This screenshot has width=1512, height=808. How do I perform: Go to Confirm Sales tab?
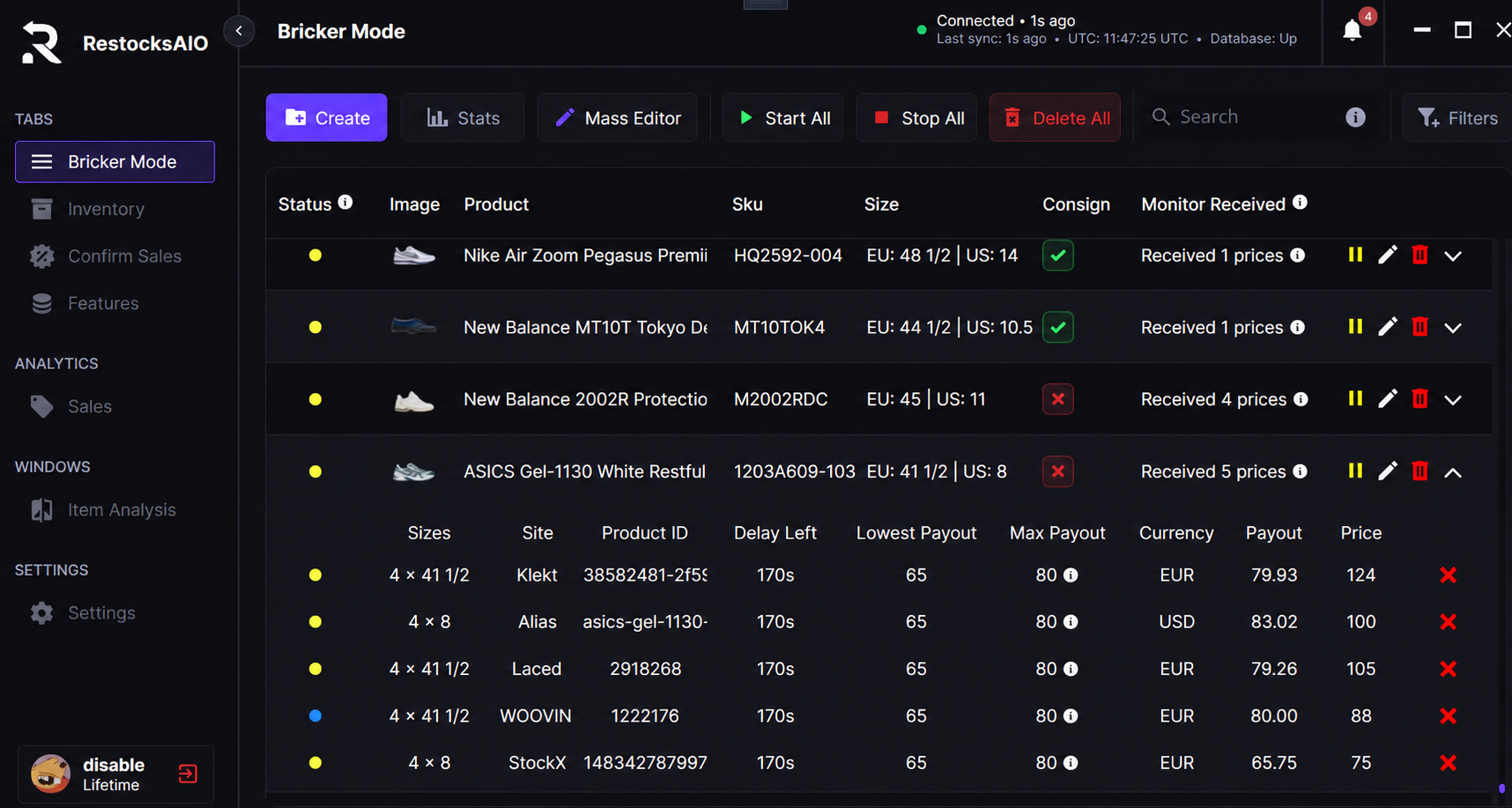[115, 256]
